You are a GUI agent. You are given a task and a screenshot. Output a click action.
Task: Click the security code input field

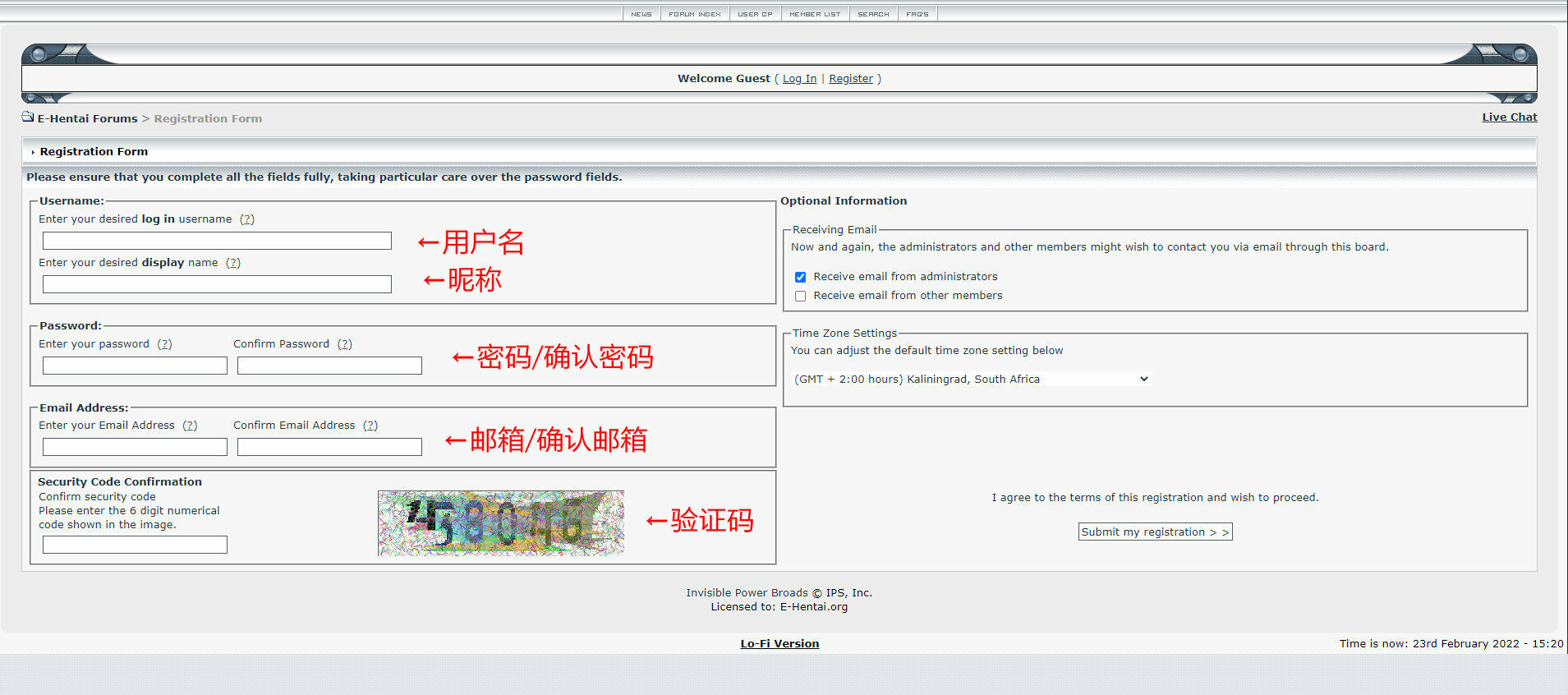pos(135,545)
